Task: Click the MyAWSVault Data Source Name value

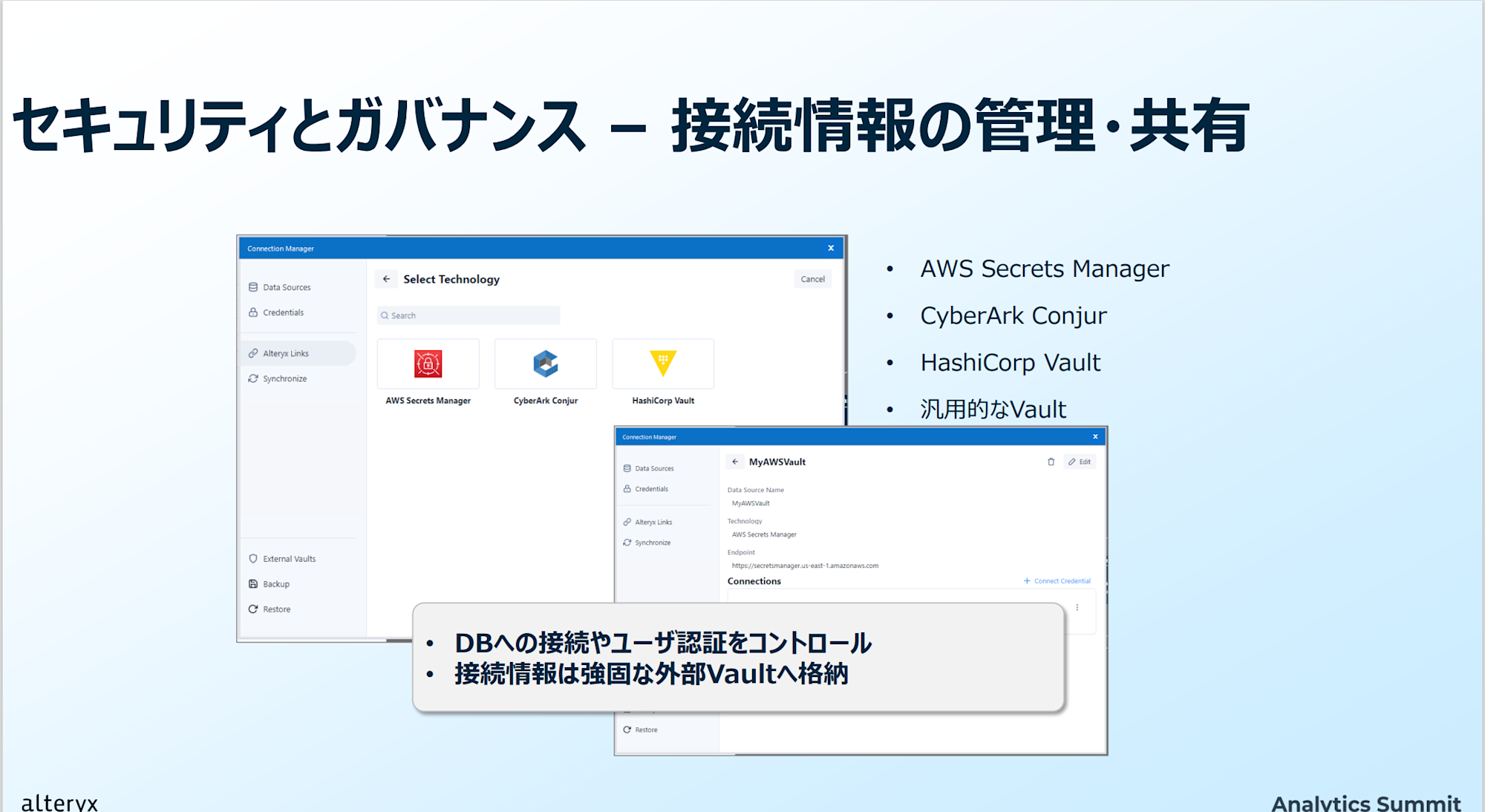Action: coord(751,503)
